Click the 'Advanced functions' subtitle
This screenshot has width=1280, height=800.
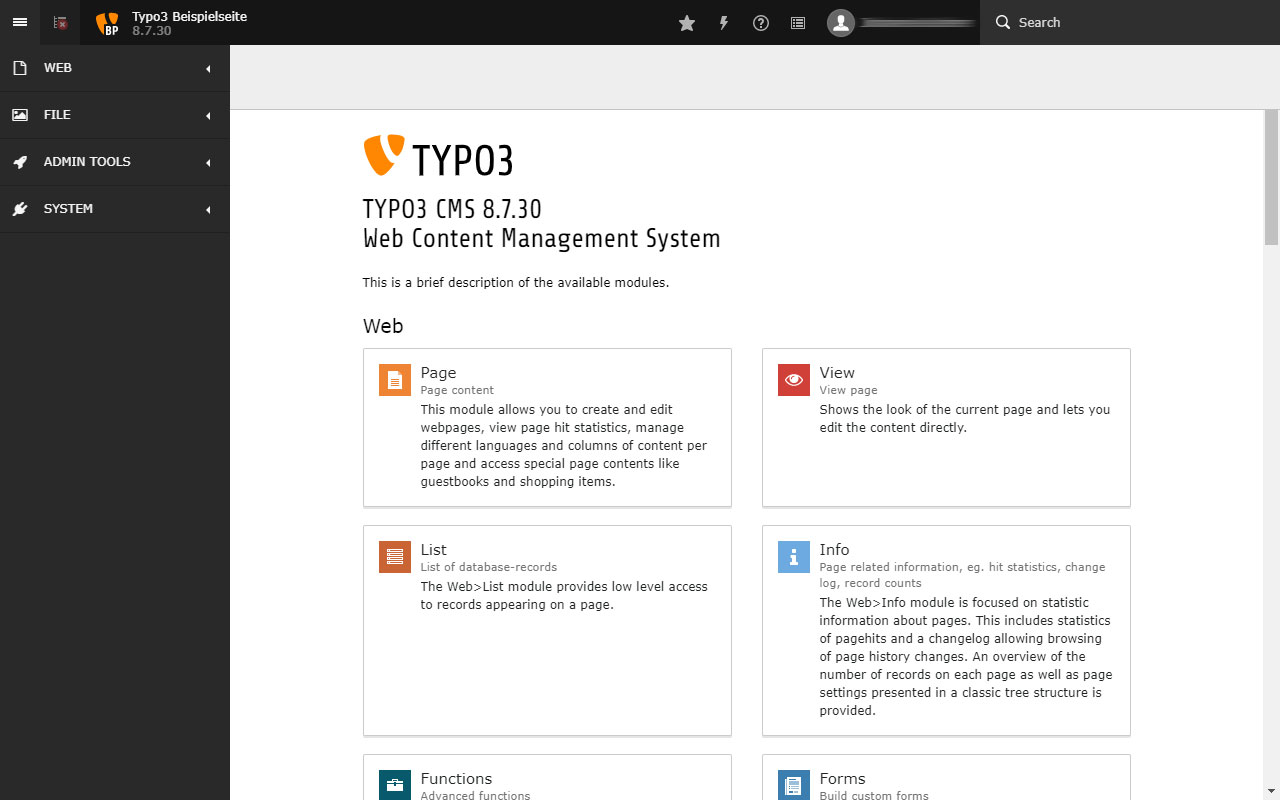tap(475, 795)
